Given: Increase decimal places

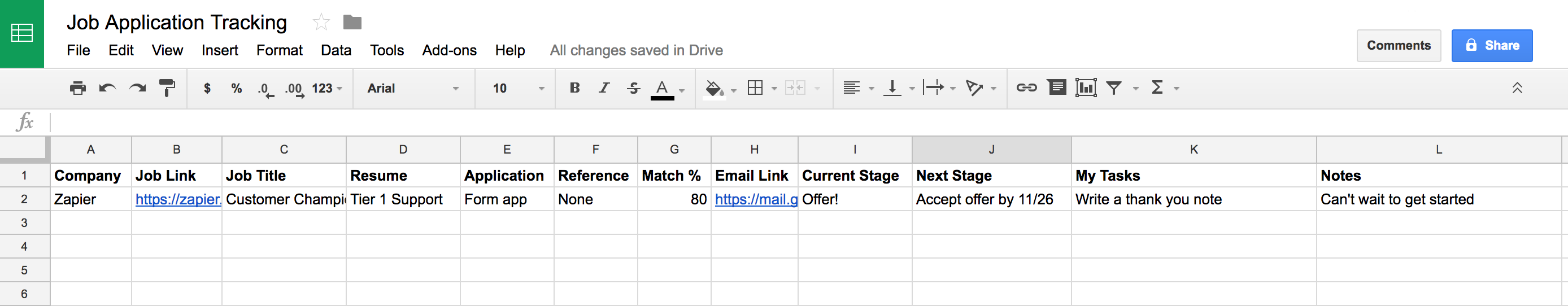Looking at the screenshot, I should pyautogui.click(x=295, y=89).
